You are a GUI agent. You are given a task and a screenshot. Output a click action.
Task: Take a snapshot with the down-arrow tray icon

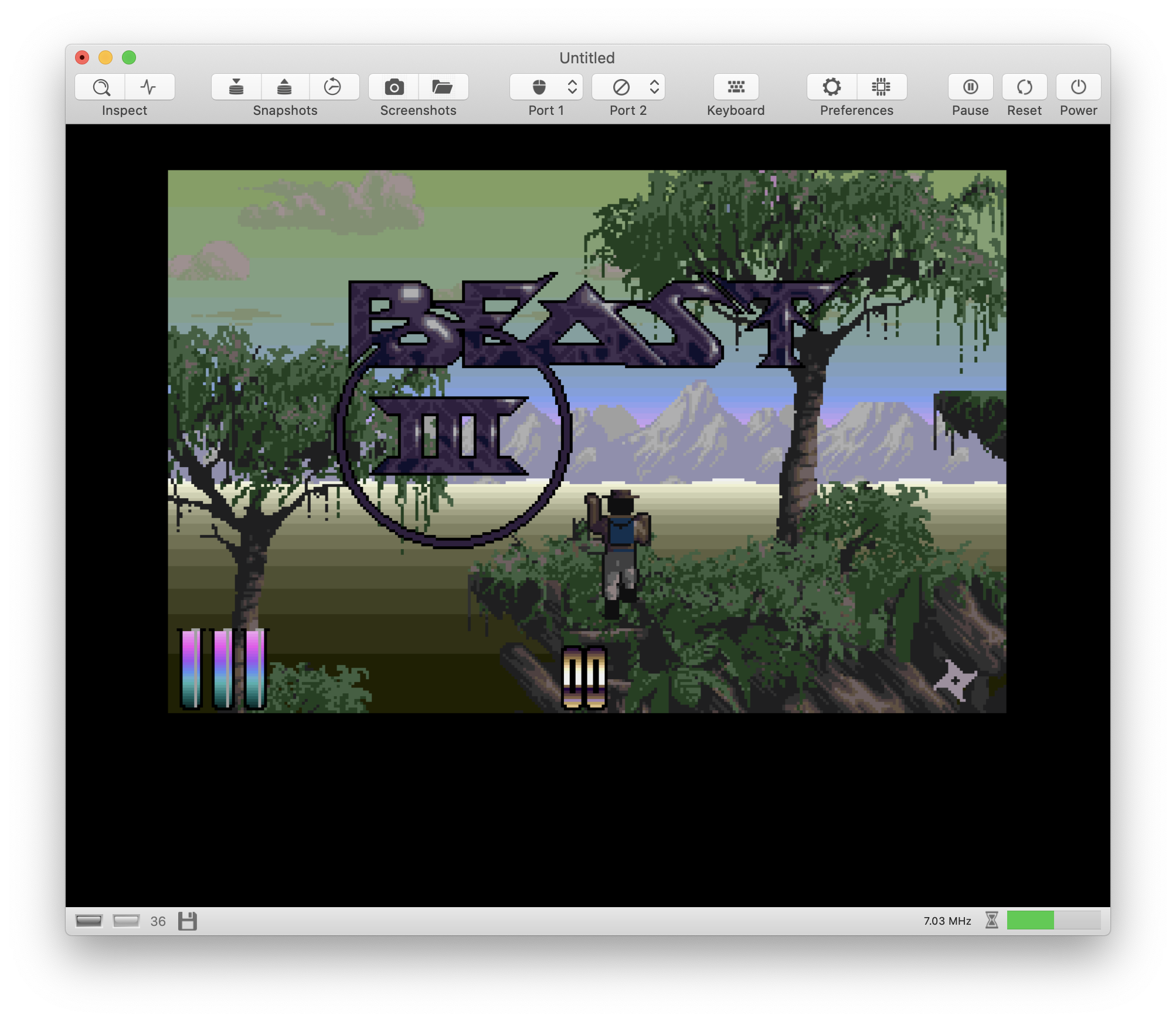pos(236,87)
